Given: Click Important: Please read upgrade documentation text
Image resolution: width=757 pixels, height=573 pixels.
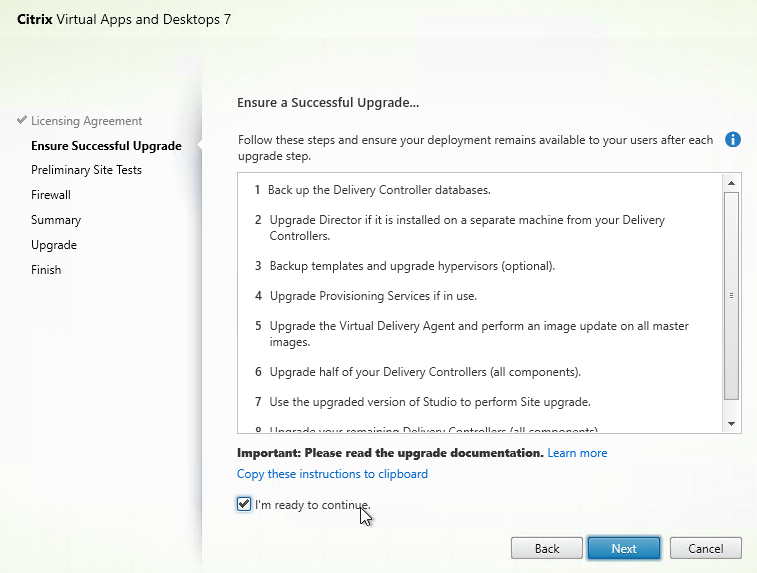Looking at the screenshot, I should pyautogui.click(x=390, y=453).
